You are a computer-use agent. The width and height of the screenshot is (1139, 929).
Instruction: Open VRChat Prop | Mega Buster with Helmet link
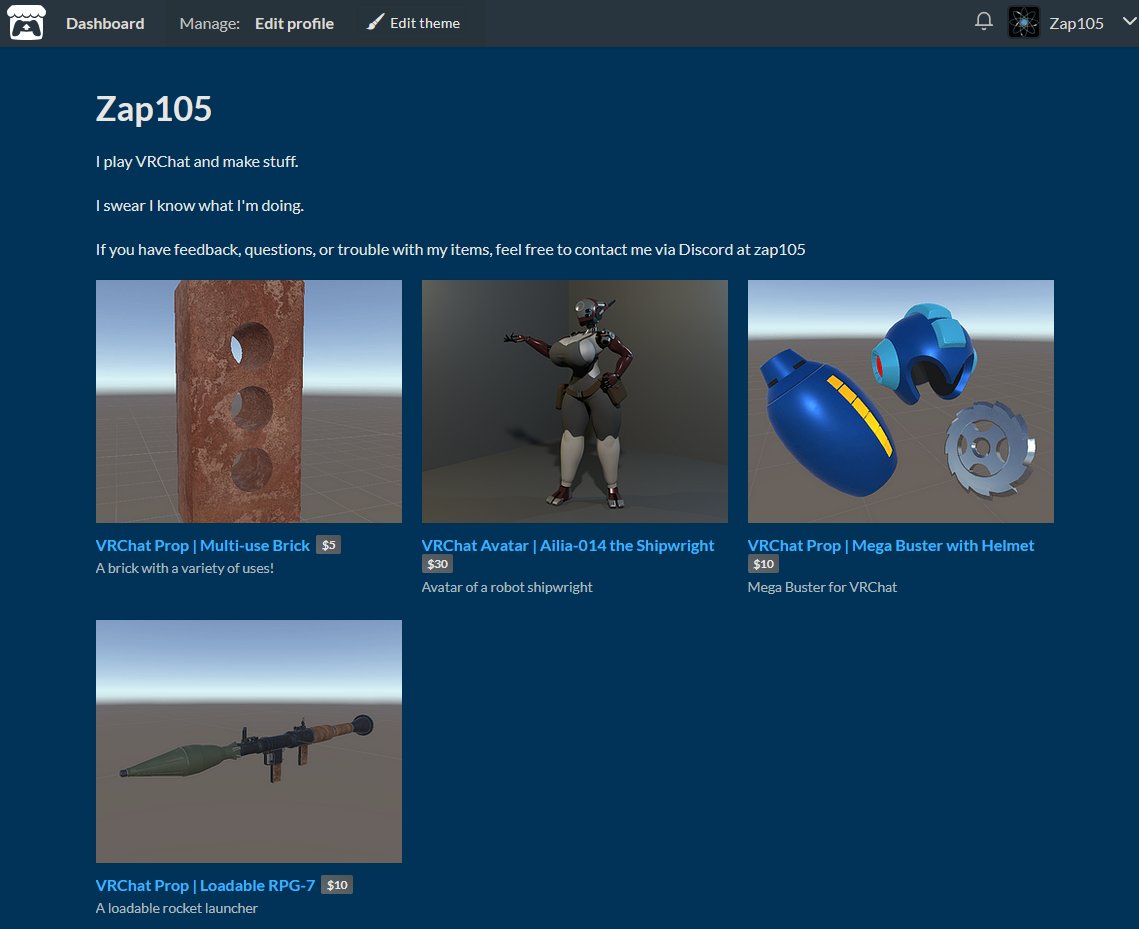pos(891,545)
